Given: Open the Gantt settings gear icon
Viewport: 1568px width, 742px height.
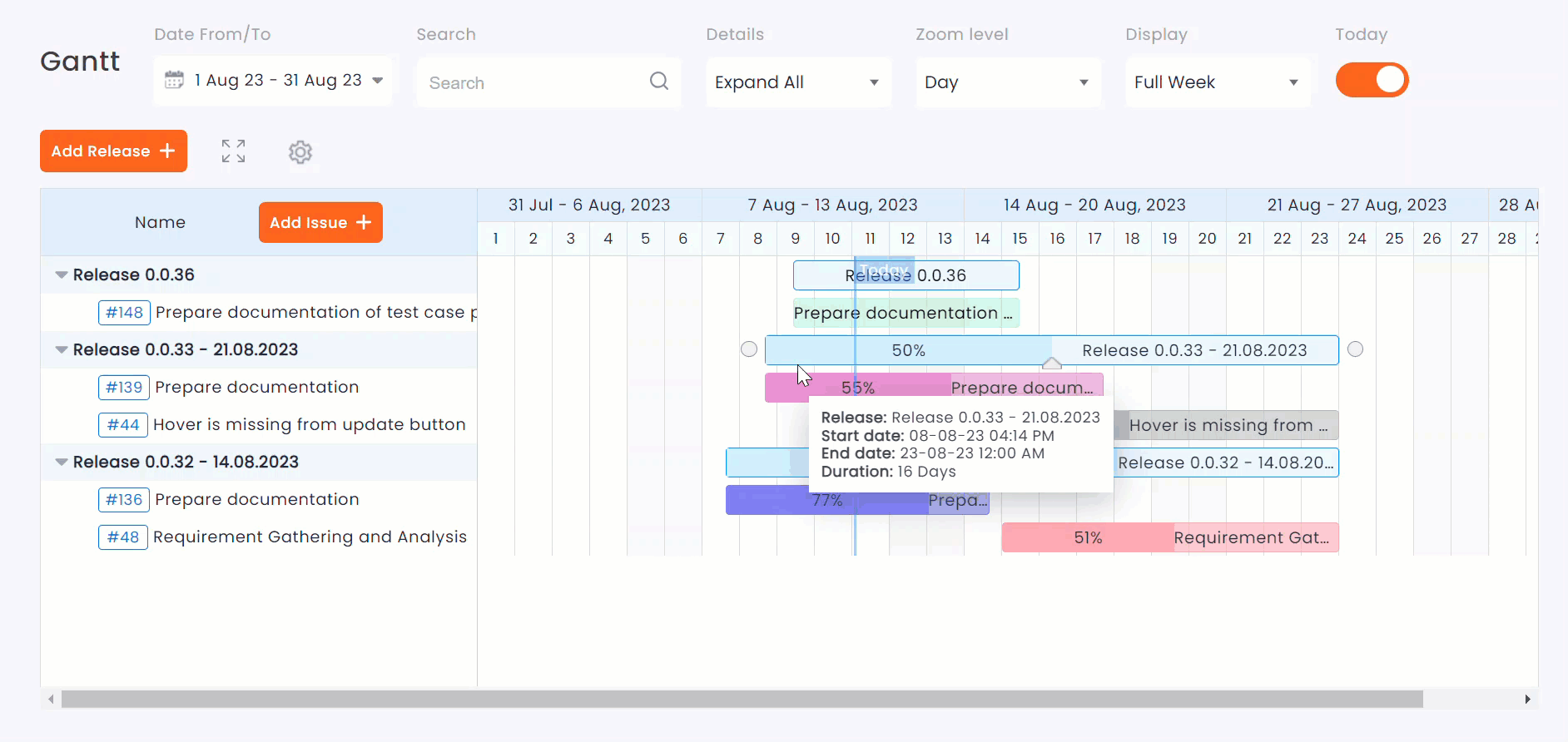Looking at the screenshot, I should click(300, 152).
